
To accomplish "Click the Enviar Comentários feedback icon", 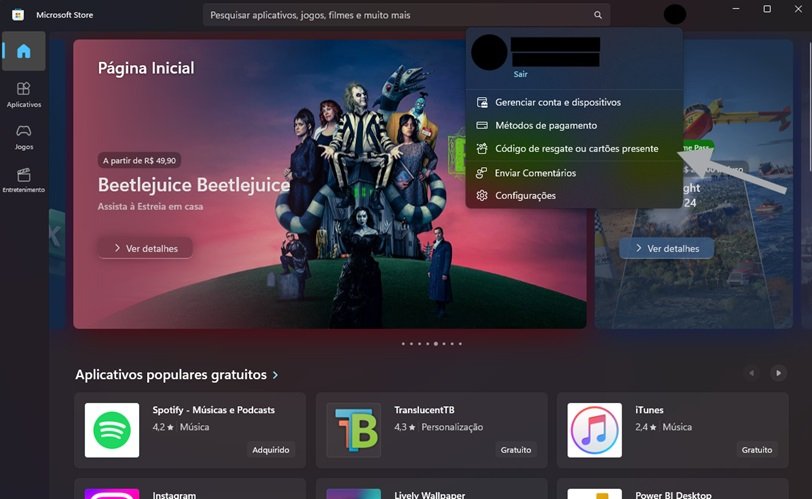I will point(482,173).
